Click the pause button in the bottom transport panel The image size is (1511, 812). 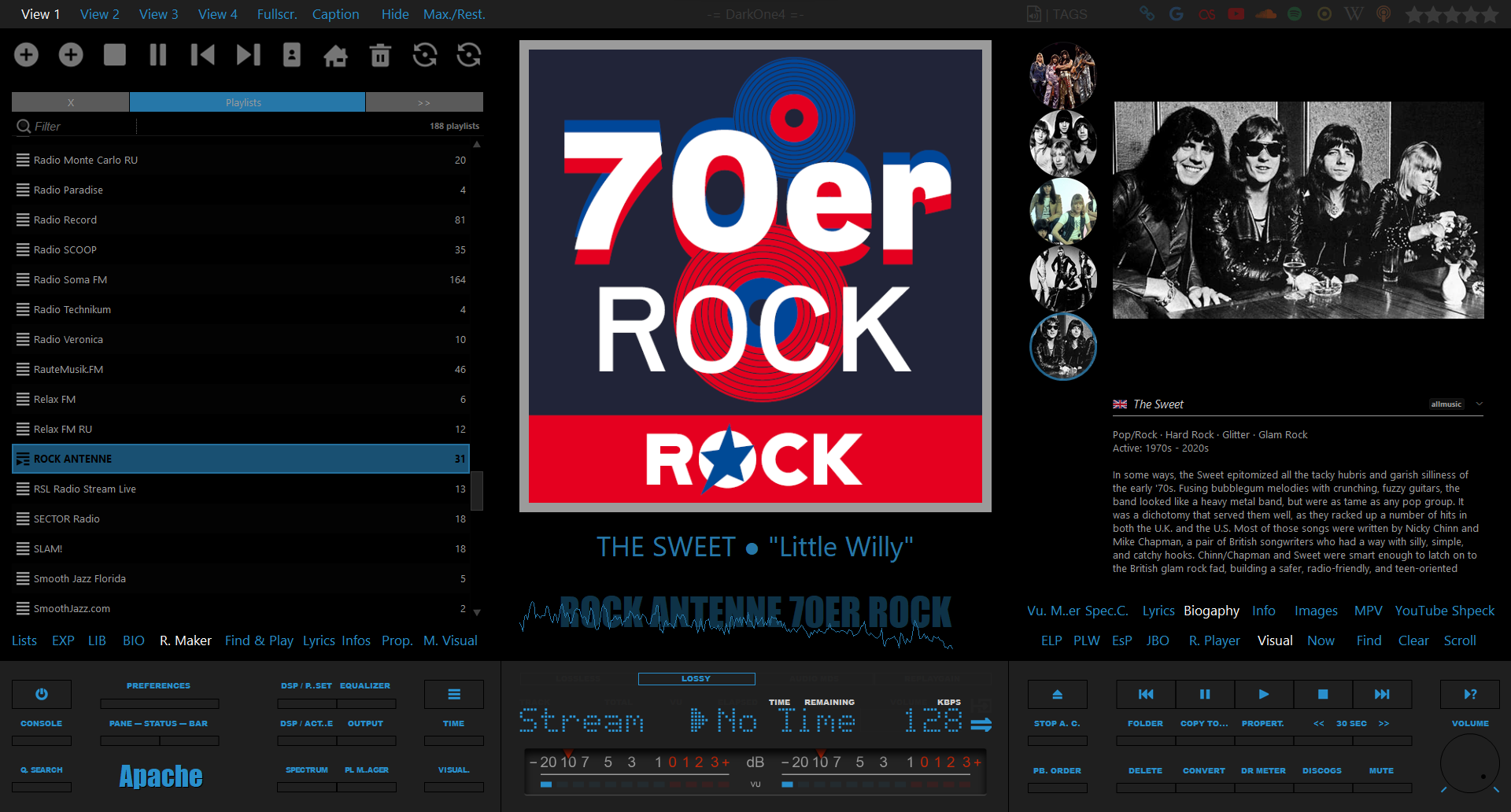point(1205,694)
